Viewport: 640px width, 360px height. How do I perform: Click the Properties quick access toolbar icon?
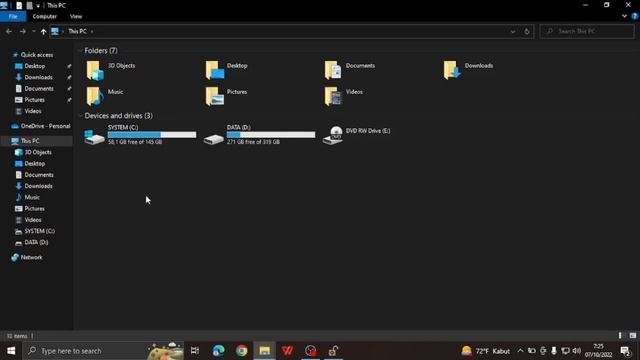pyautogui.click(x=19, y=5)
